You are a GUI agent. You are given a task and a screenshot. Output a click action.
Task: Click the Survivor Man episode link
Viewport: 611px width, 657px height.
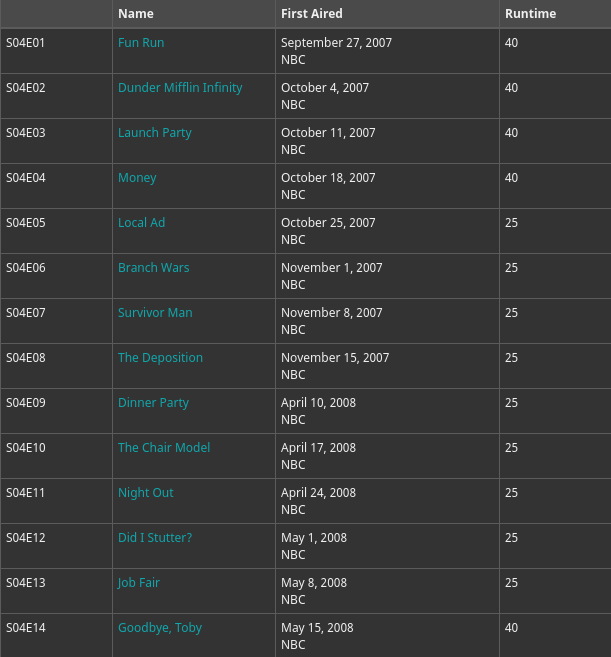(155, 313)
